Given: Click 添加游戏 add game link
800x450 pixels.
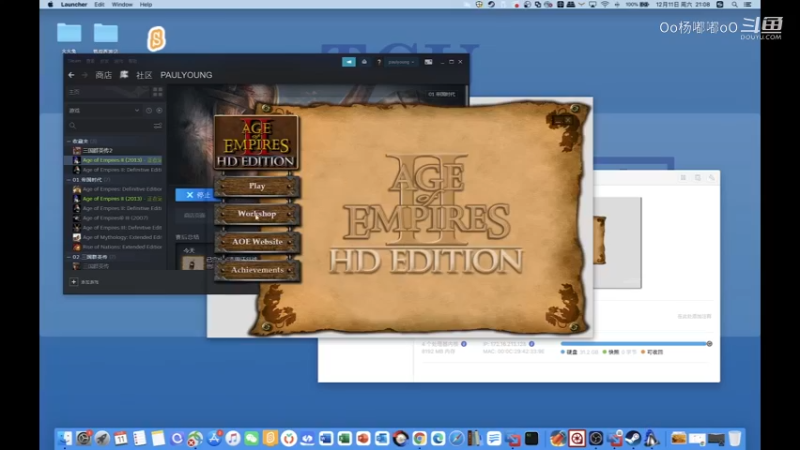Looking at the screenshot, I should 90,282.
